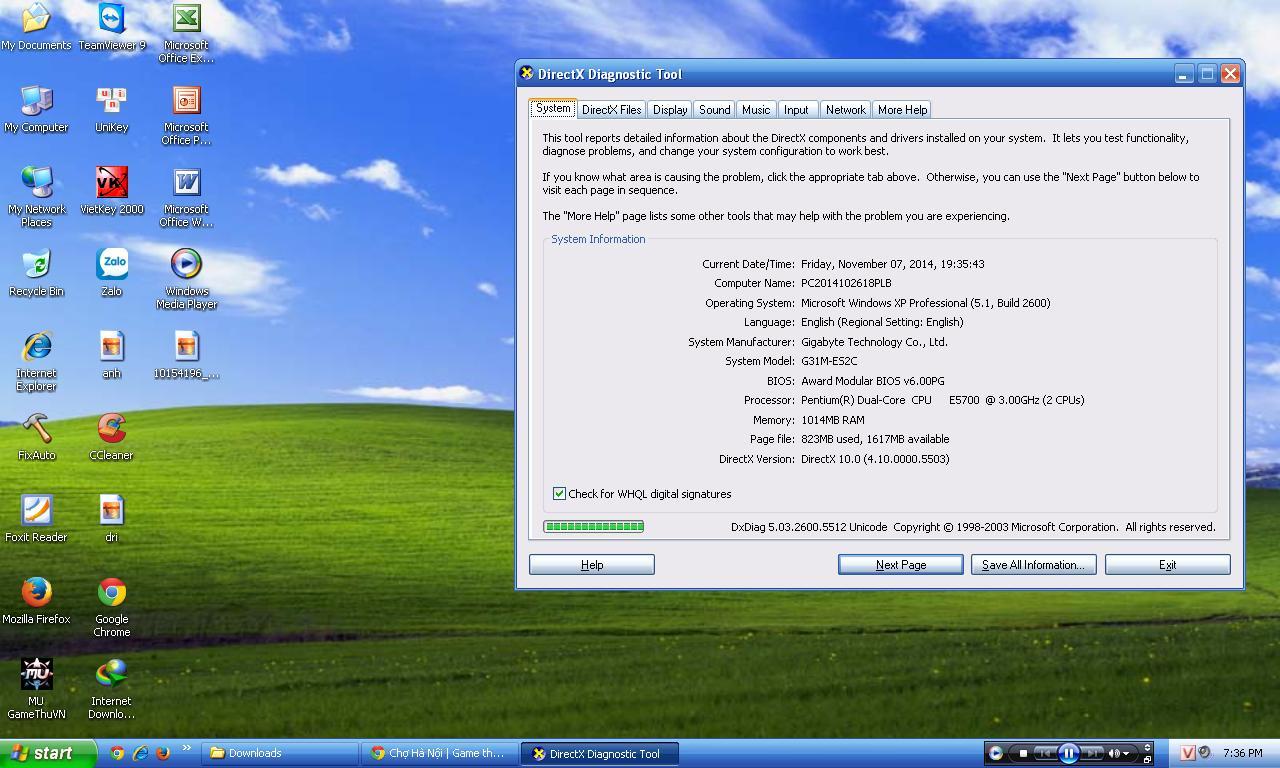Image resolution: width=1280 pixels, height=768 pixels.
Task: Stop playback in taskbar media player
Action: pyautogui.click(x=1023, y=754)
